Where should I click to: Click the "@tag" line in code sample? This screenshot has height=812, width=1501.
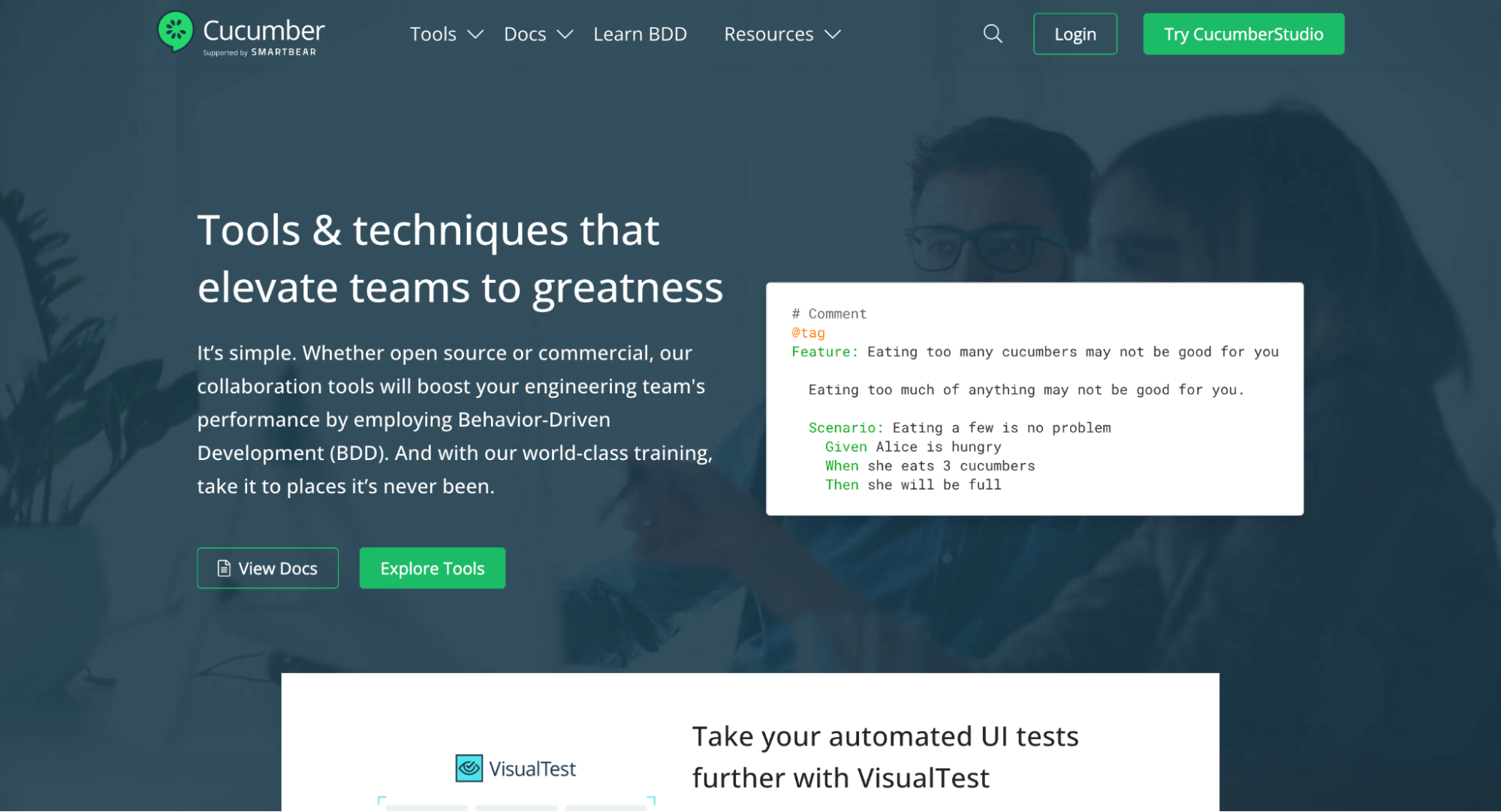(x=808, y=332)
